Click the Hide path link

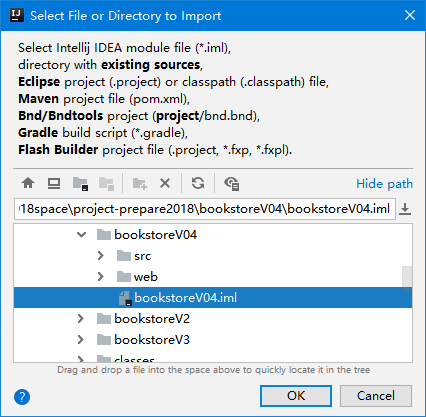point(384,184)
